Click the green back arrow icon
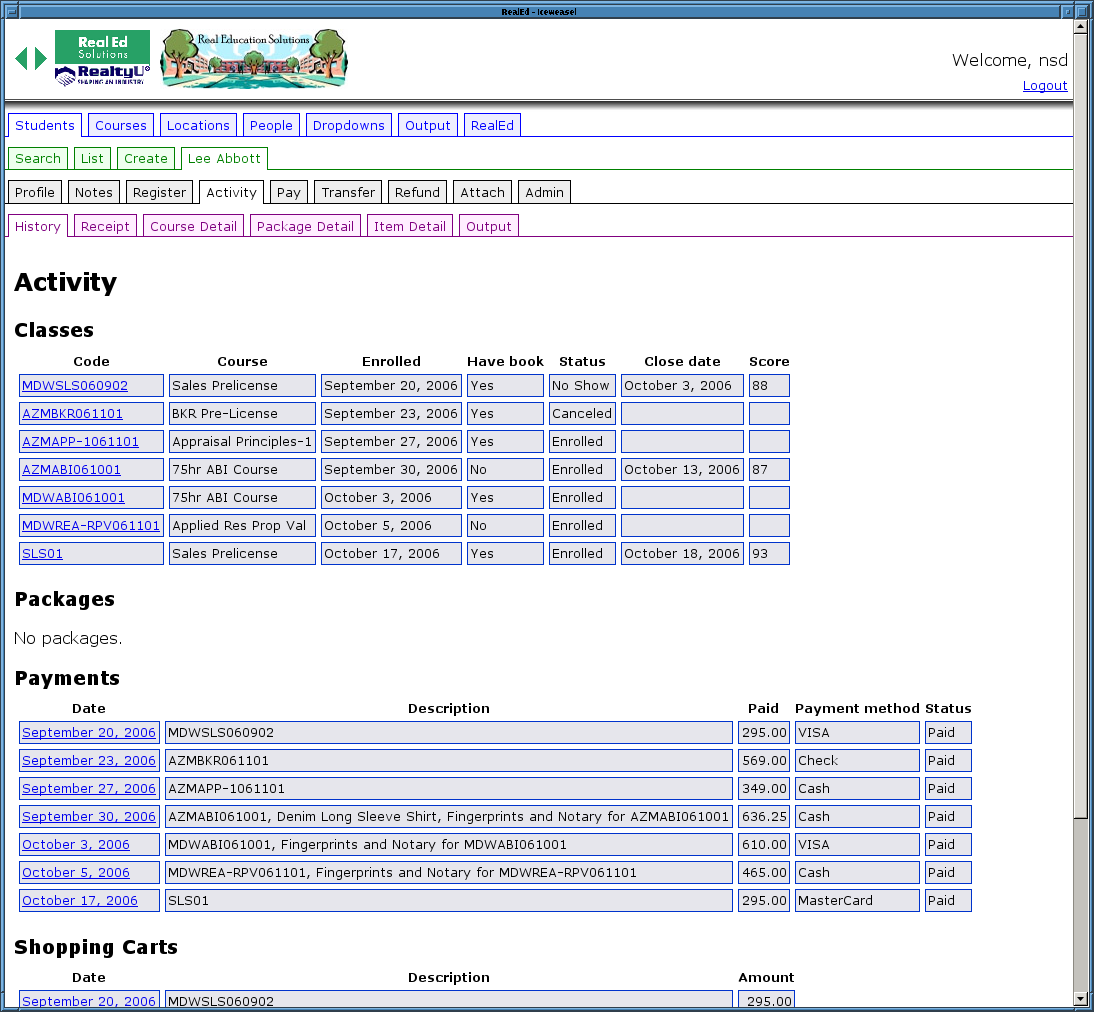The width and height of the screenshot is (1094, 1012). pos(21,59)
